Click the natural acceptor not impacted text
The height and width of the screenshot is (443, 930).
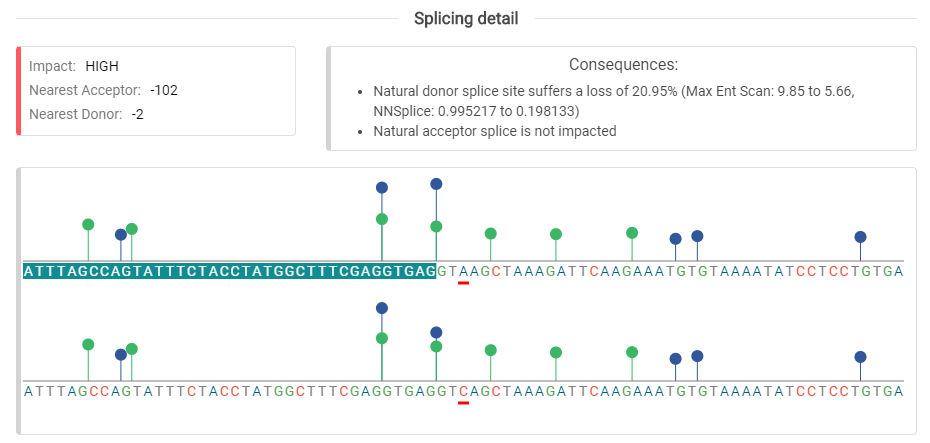coord(494,130)
